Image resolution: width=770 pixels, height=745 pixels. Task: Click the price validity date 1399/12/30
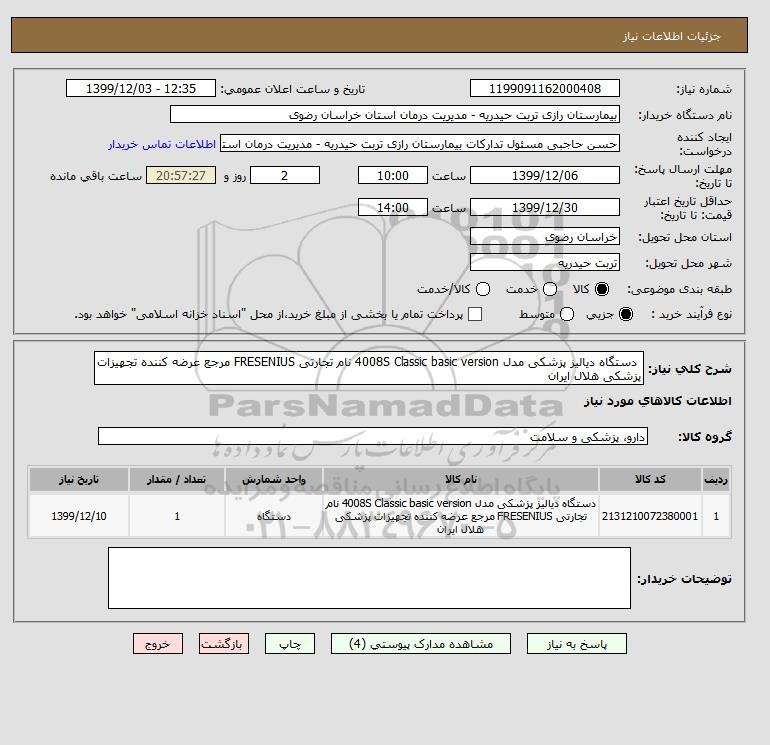click(x=545, y=207)
